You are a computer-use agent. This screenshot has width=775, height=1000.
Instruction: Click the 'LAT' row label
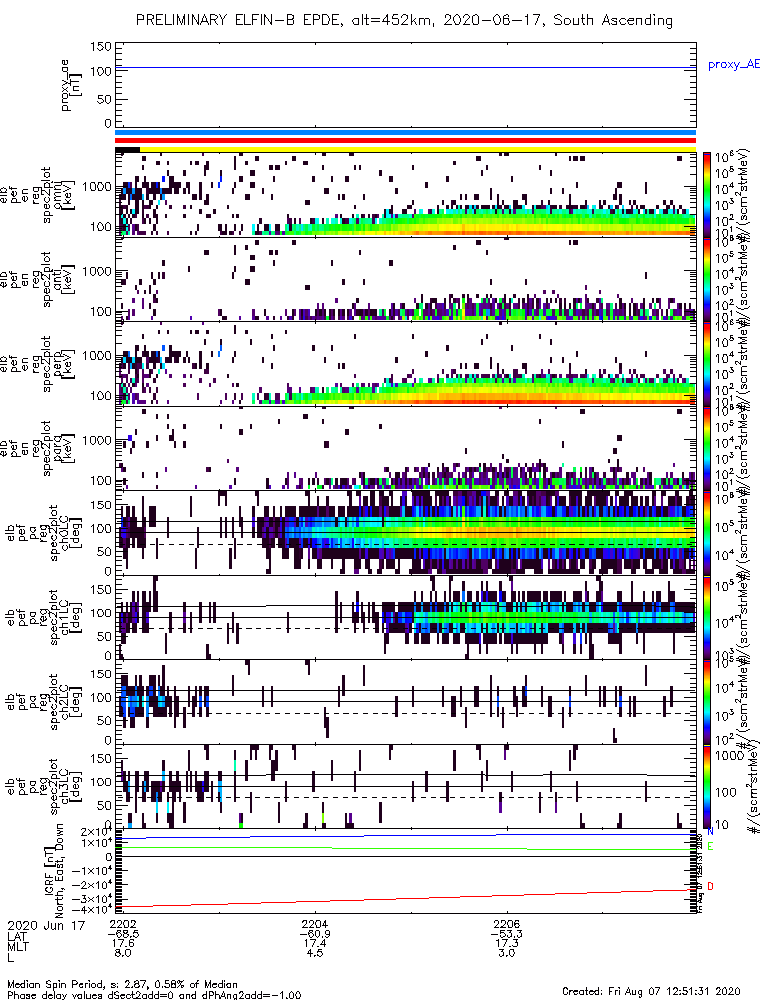coord(17,937)
